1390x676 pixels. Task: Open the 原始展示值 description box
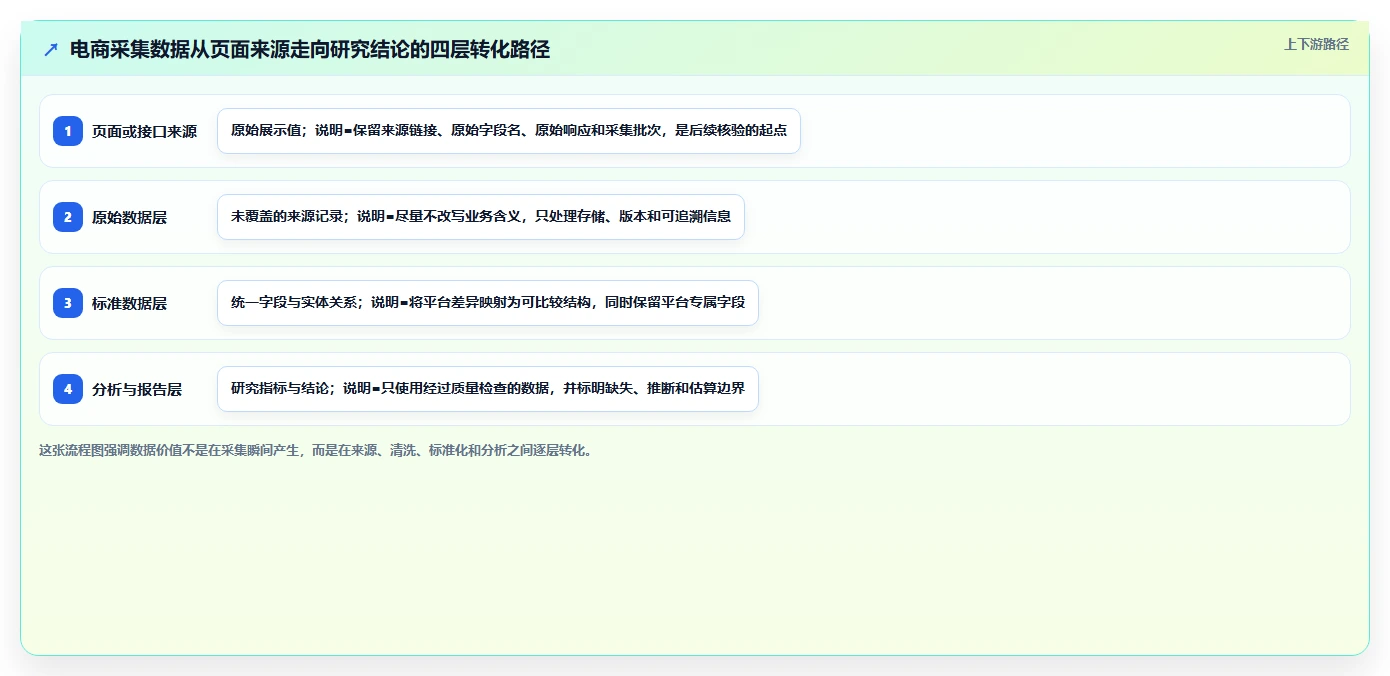[x=509, y=131]
